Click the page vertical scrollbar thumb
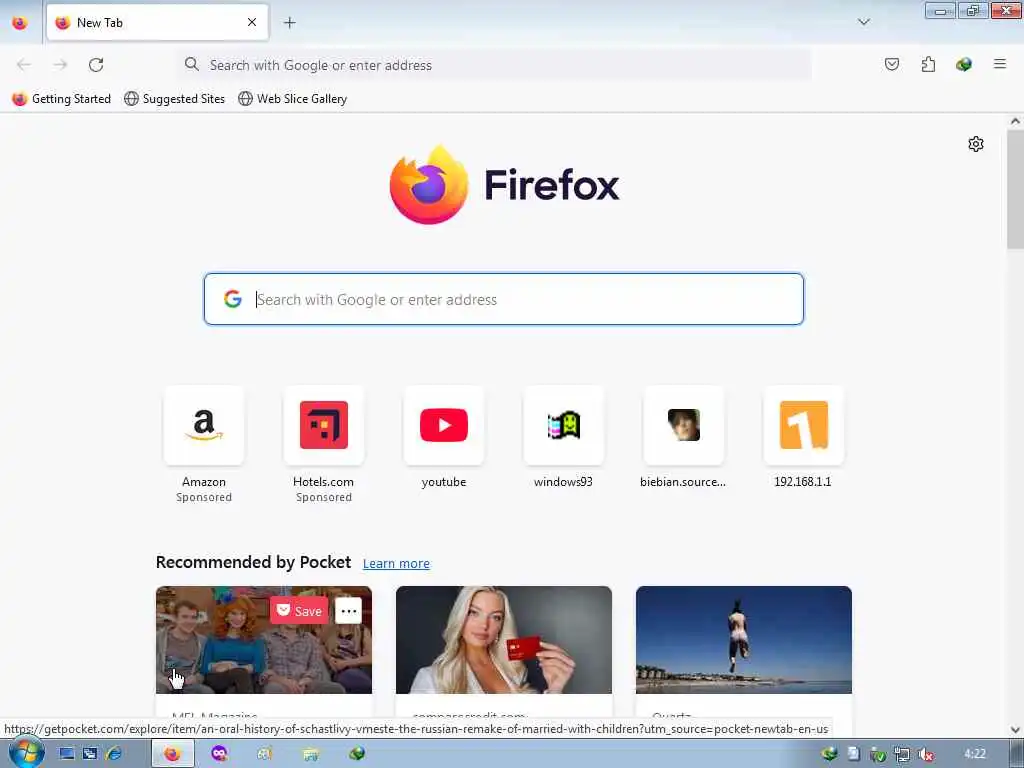 click(1015, 189)
